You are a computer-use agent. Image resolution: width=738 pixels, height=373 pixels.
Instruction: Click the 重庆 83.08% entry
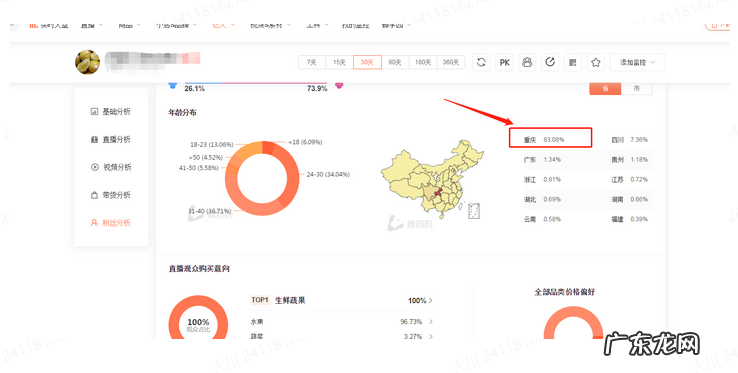(544, 140)
